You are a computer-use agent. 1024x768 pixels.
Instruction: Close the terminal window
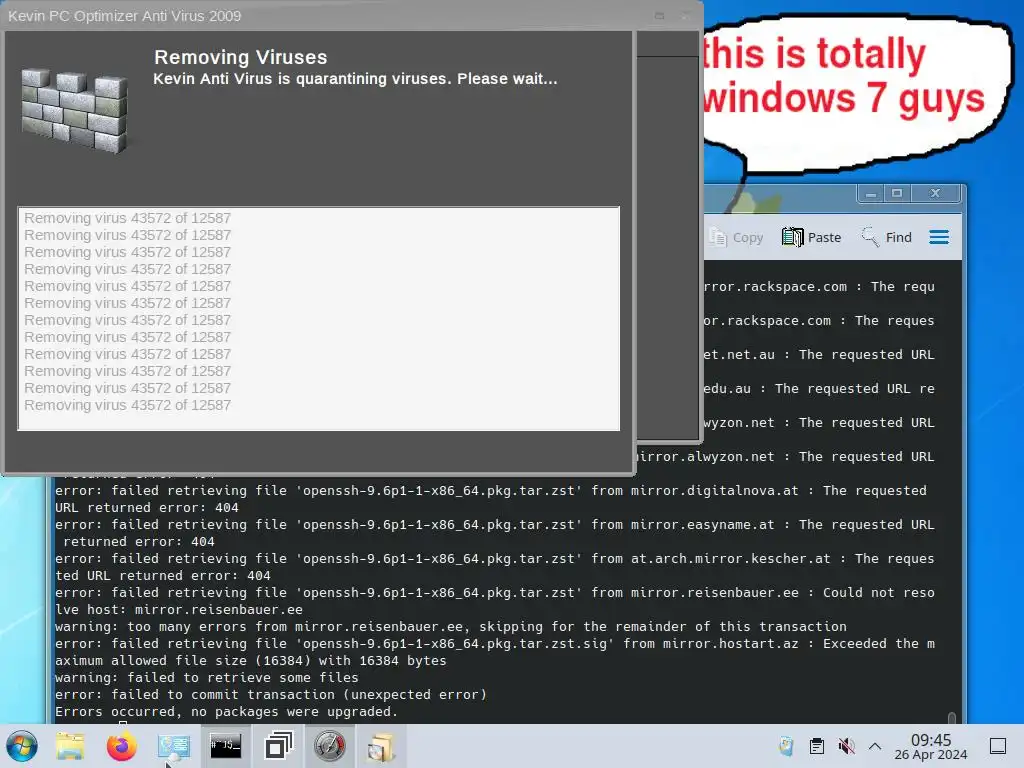[x=935, y=193]
